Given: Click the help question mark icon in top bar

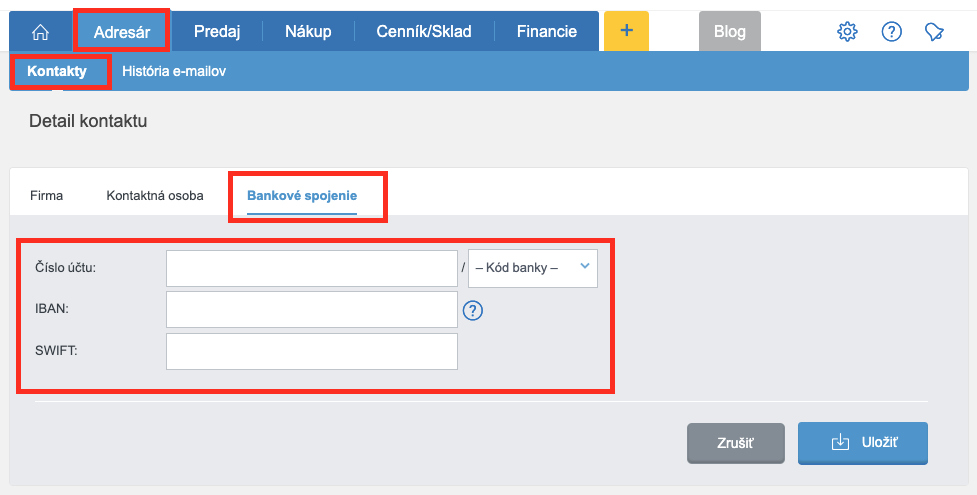Looking at the screenshot, I should click(x=892, y=31).
